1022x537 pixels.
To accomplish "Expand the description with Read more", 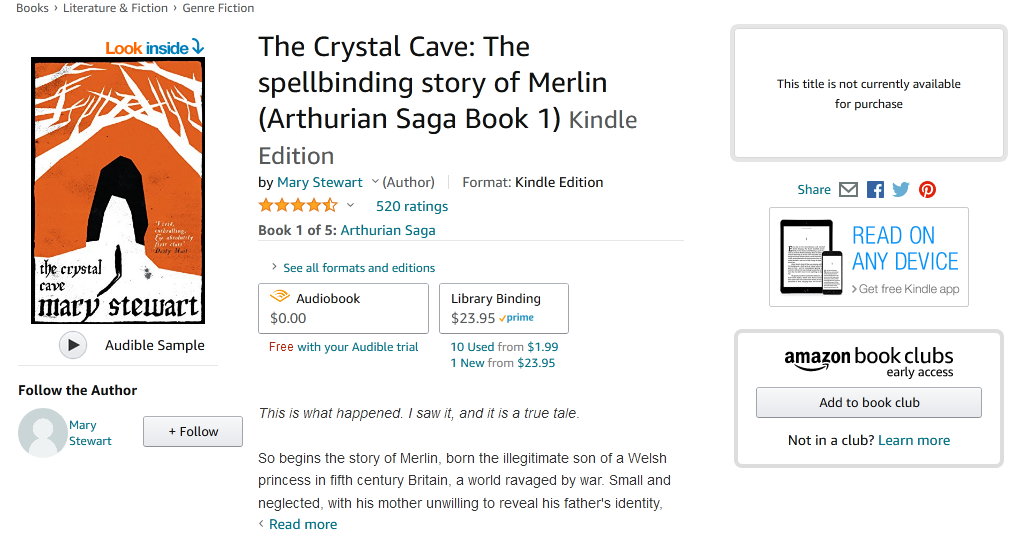I will click(x=302, y=524).
